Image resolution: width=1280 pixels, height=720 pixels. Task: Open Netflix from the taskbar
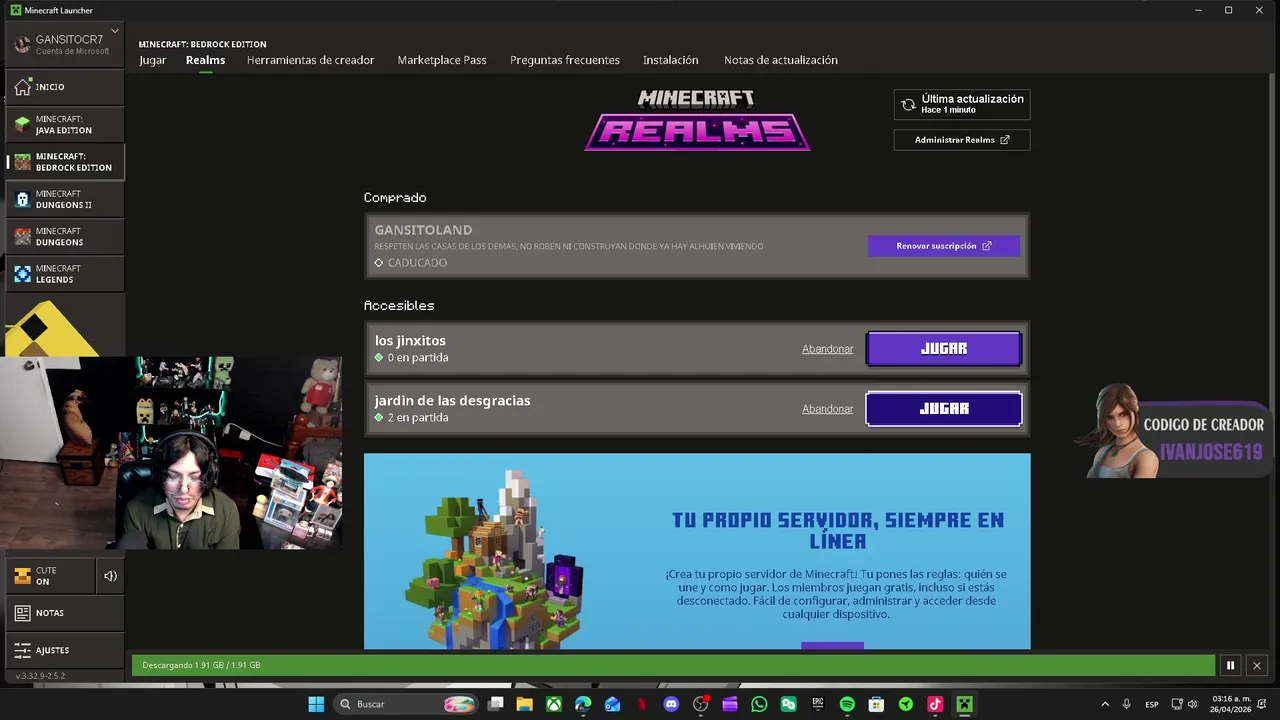(641, 704)
